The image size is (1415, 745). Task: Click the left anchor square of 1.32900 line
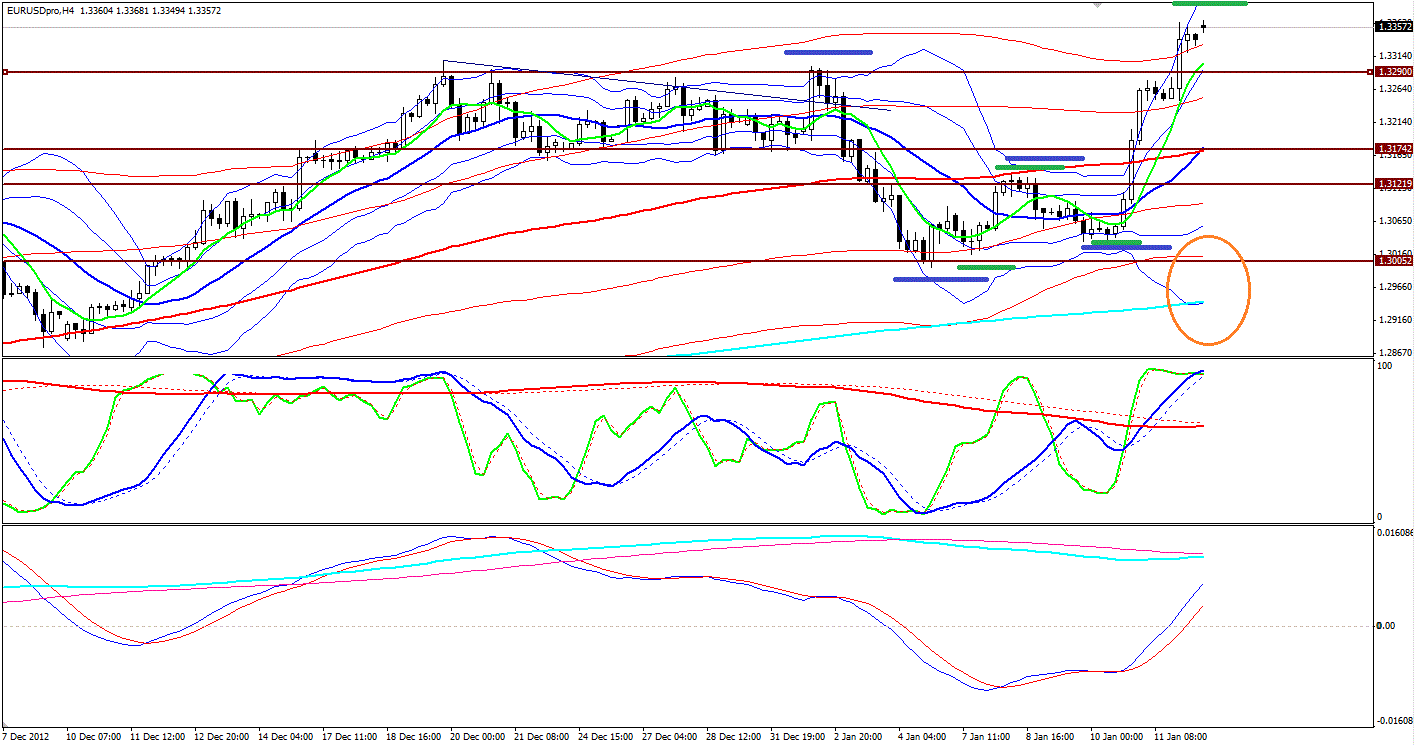pyautogui.click(x=6, y=72)
